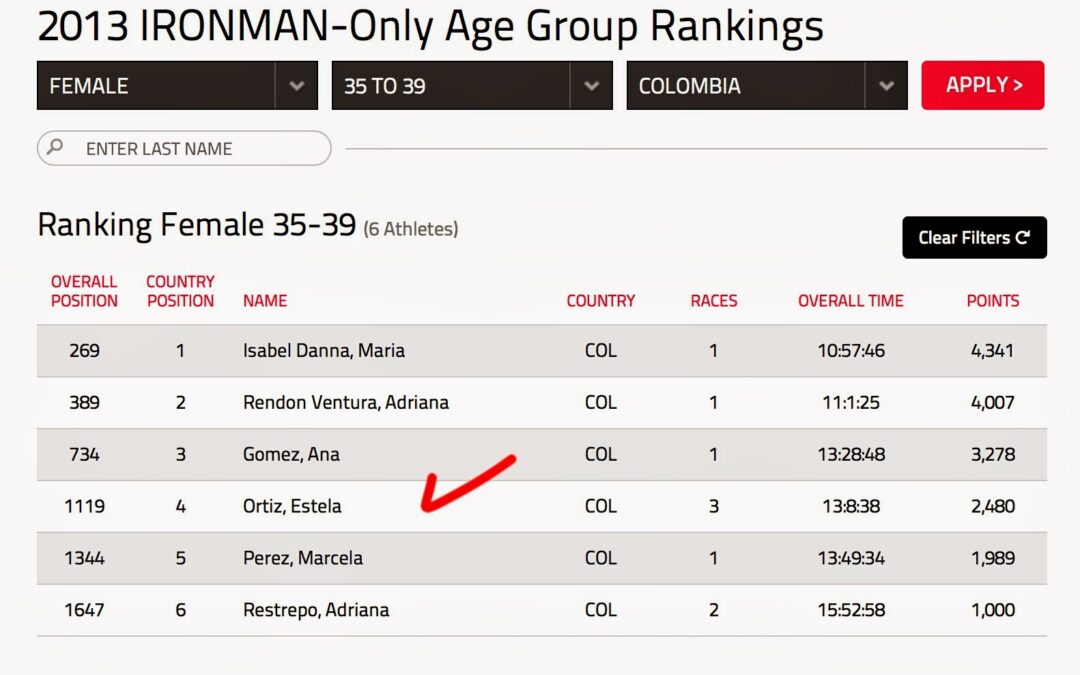Open the FEMALE gender dropdown
This screenshot has width=1080, height=675.
coord(177,86)
